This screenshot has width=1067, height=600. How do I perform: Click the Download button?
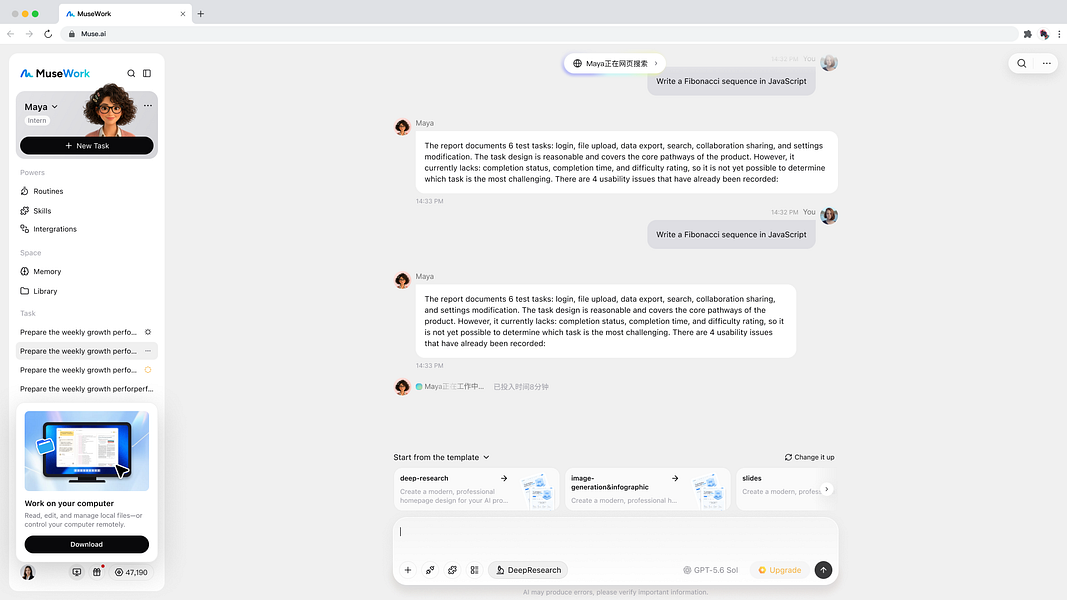pyautogui.click(x=86, y=544)
